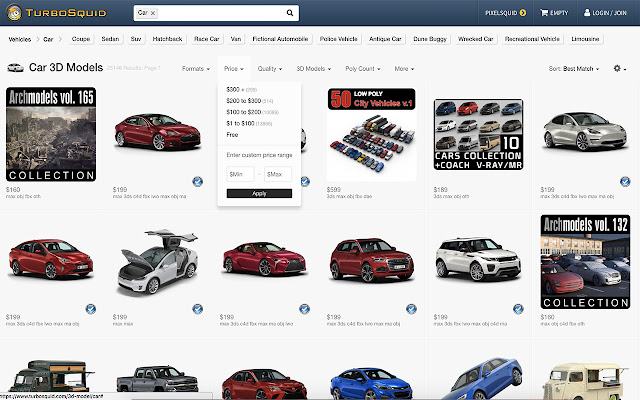Open the empty shopping cart
The image size is (640, 400).
coord(554,13)
